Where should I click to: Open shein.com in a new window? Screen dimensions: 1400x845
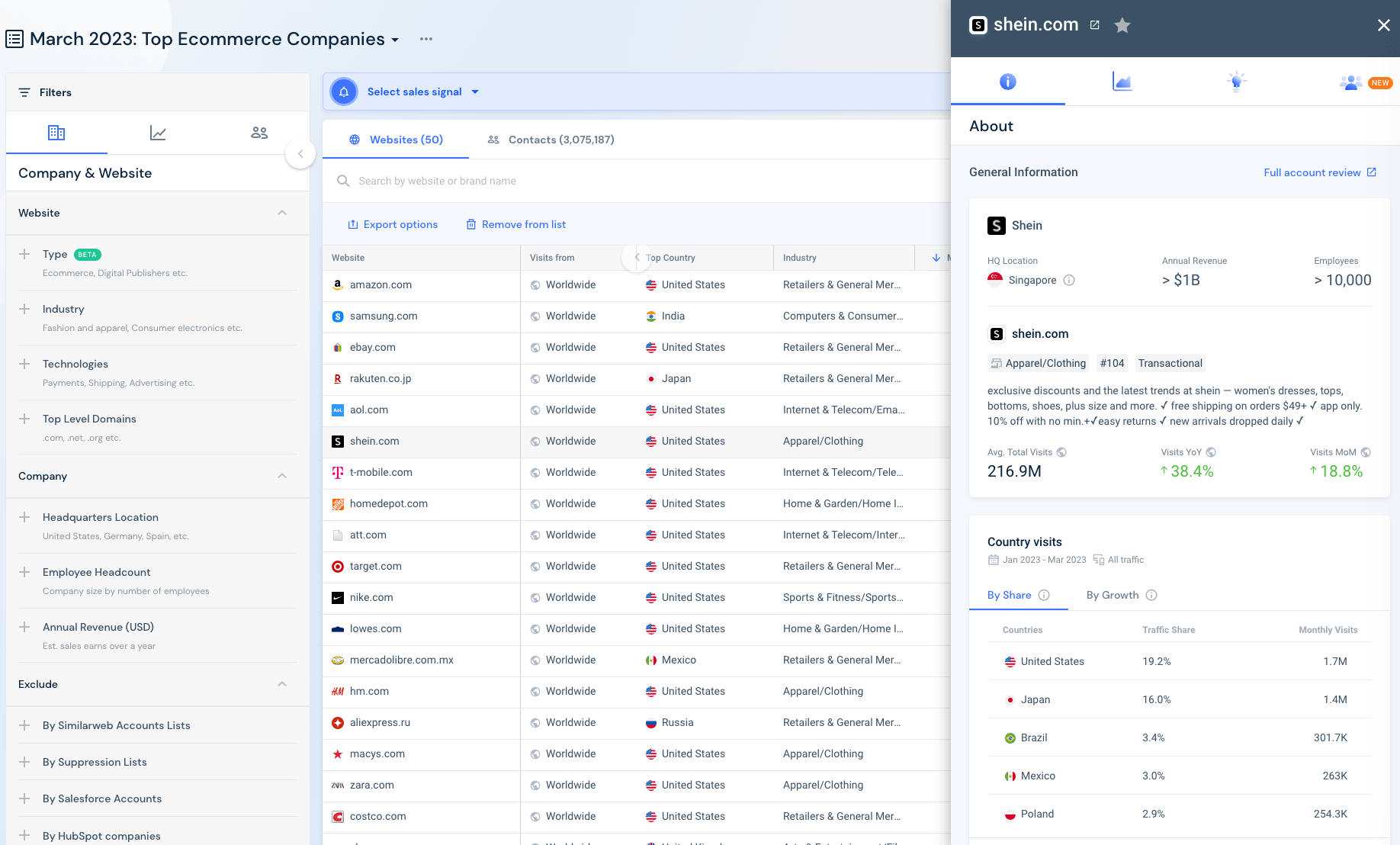[1094, 24]
